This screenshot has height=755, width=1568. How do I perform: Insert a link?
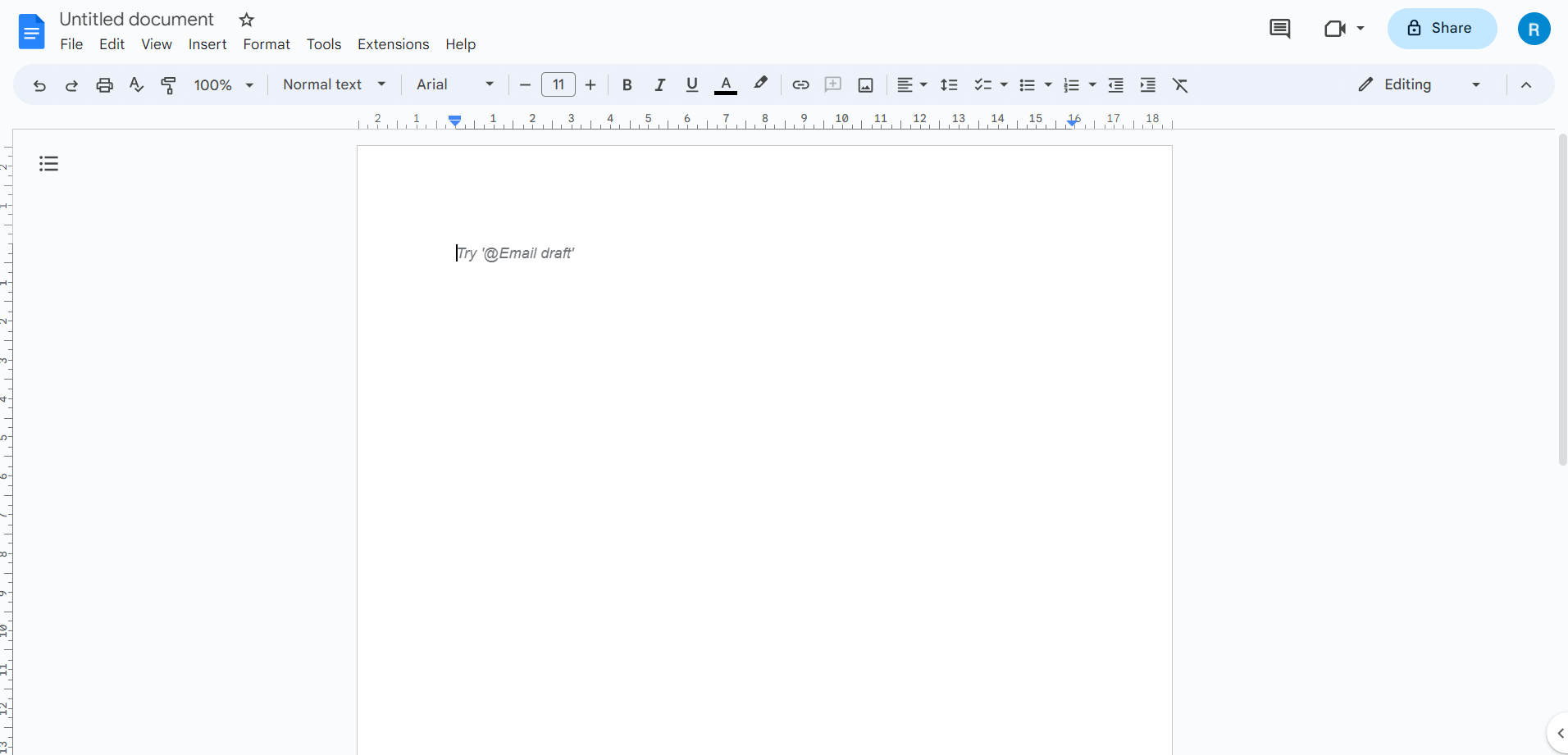[x=800, y=84]
